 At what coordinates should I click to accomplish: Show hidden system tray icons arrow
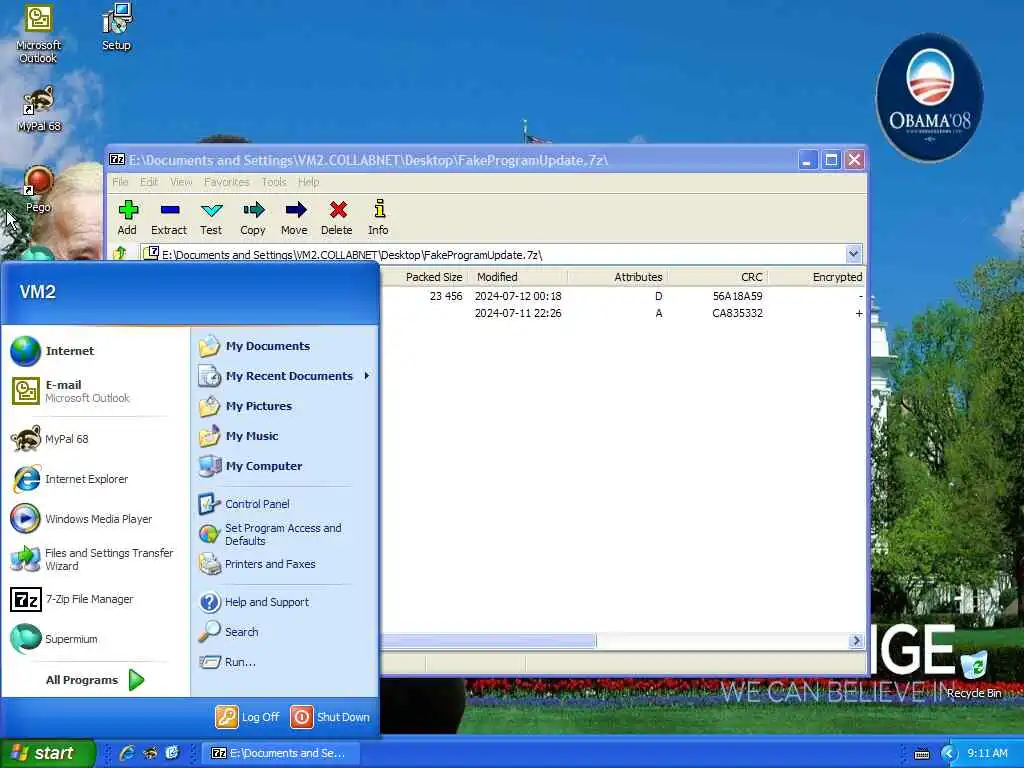(948, 754)
